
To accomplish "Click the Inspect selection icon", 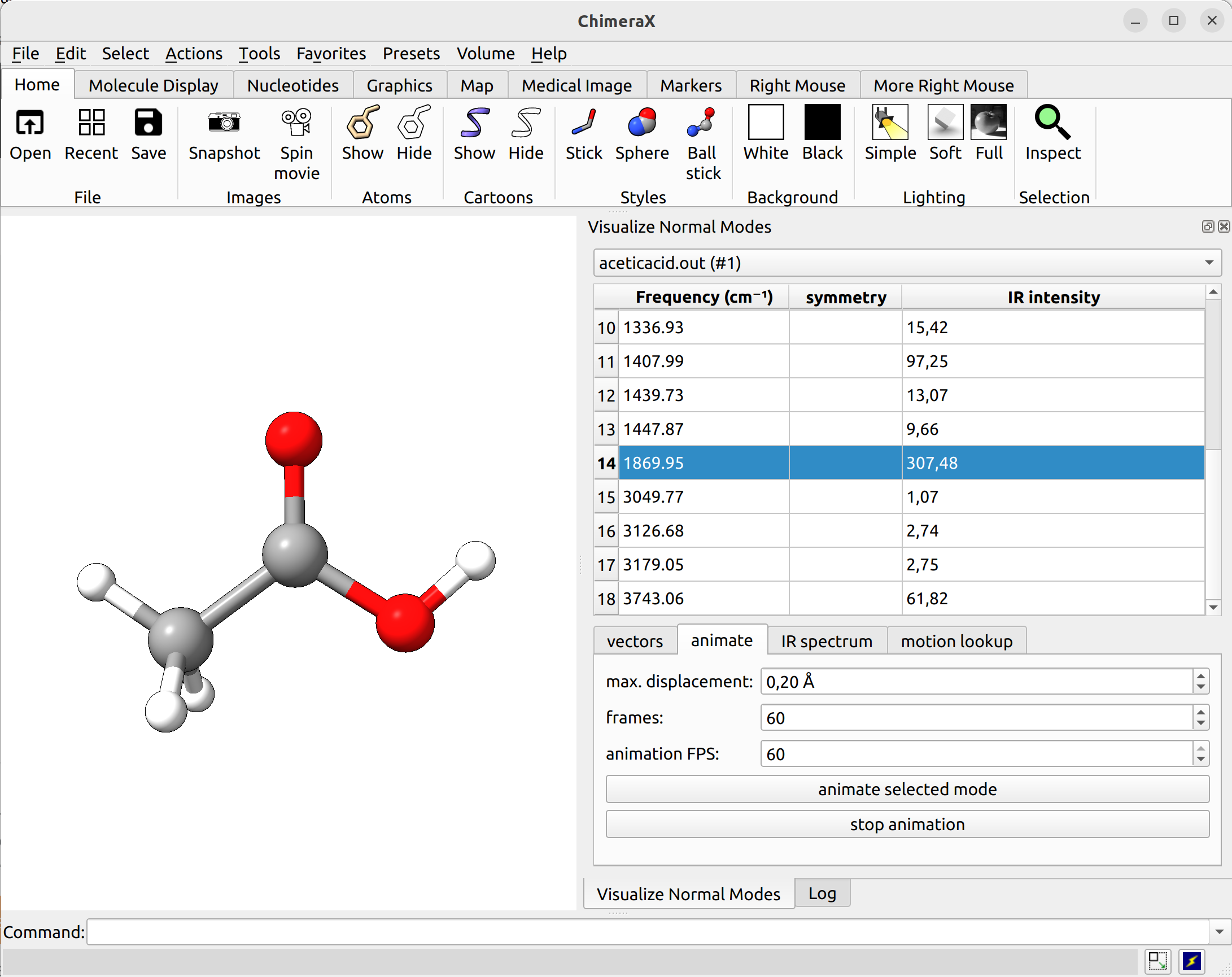I will click(1052, 123).
